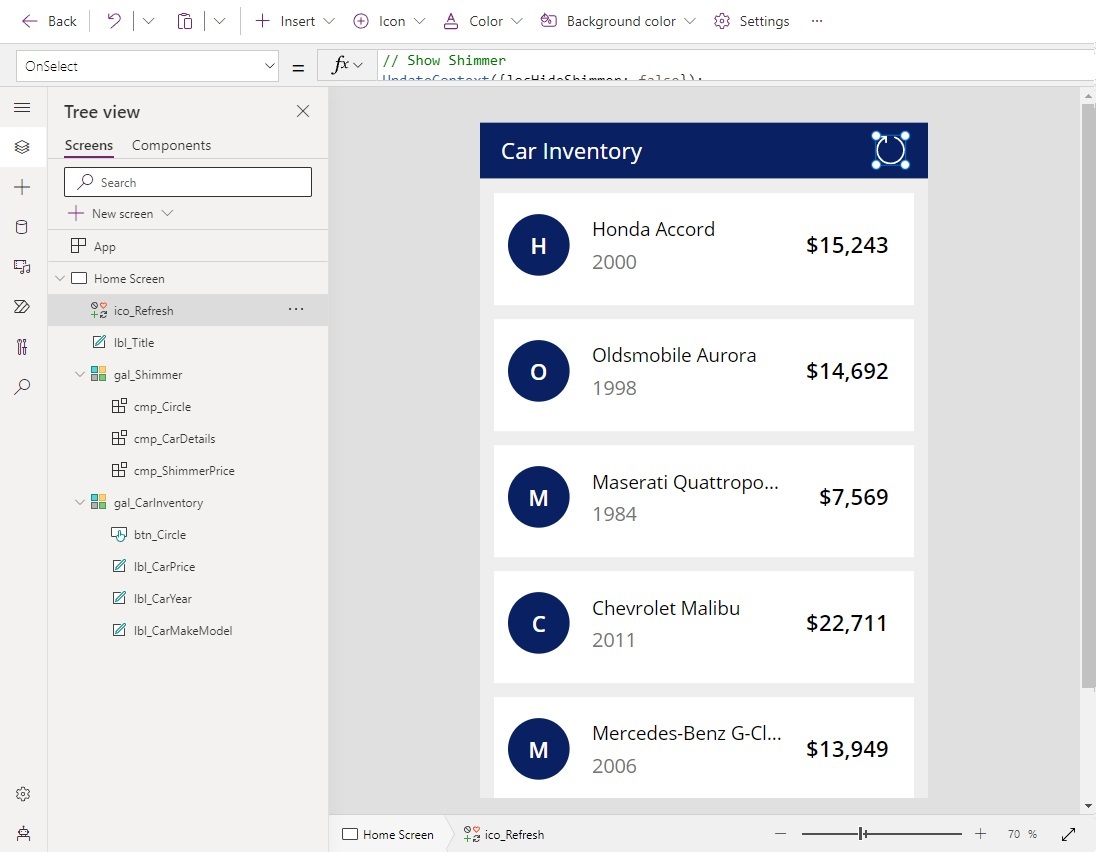Click the Undo arrow in the toolbar
The image size is (1096, 852).
114,21
